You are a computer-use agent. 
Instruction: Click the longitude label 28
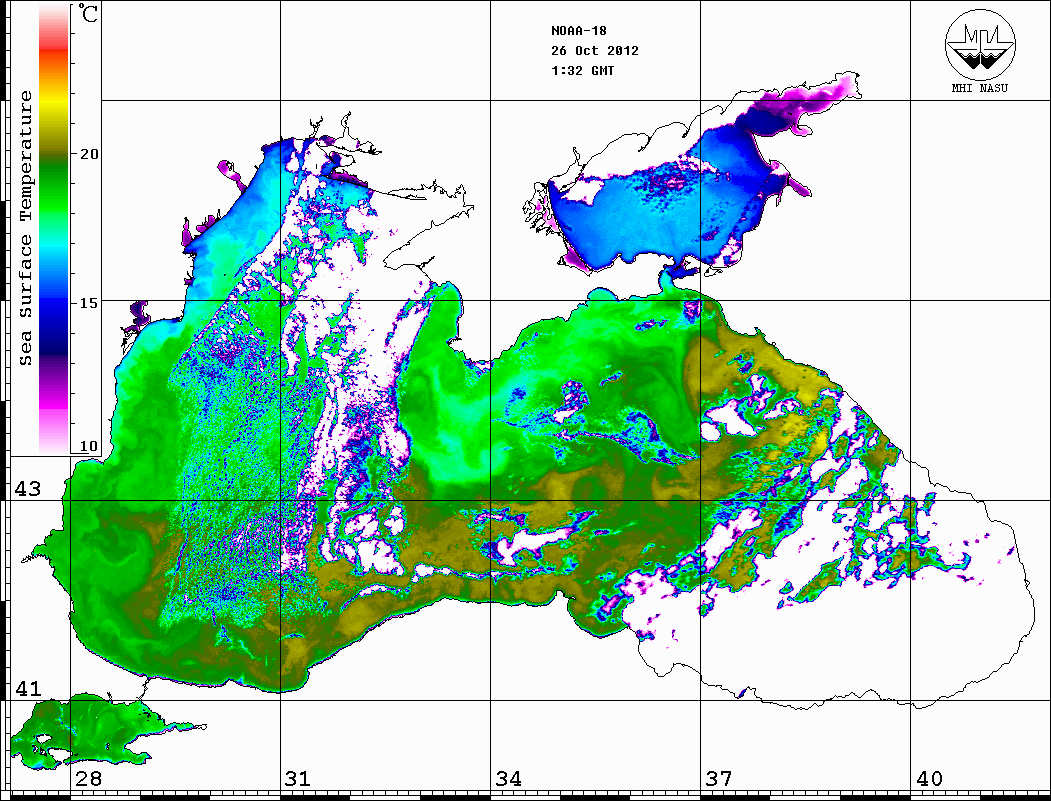pos(88,779)
